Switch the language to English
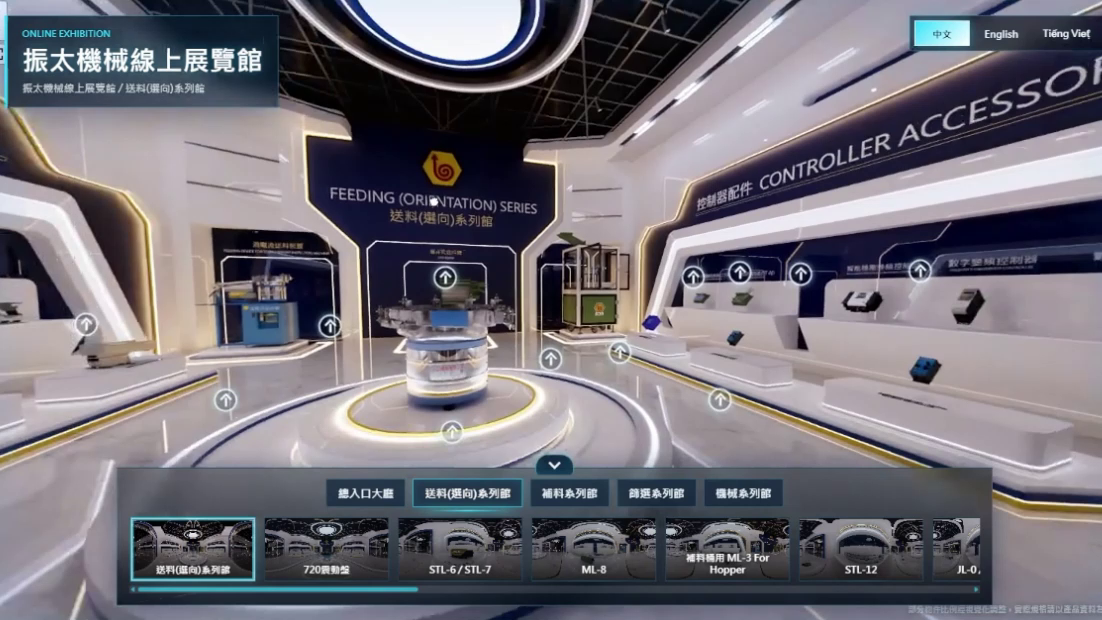The height and width of the screenshot is (620, 1102). click(1001, 34)
